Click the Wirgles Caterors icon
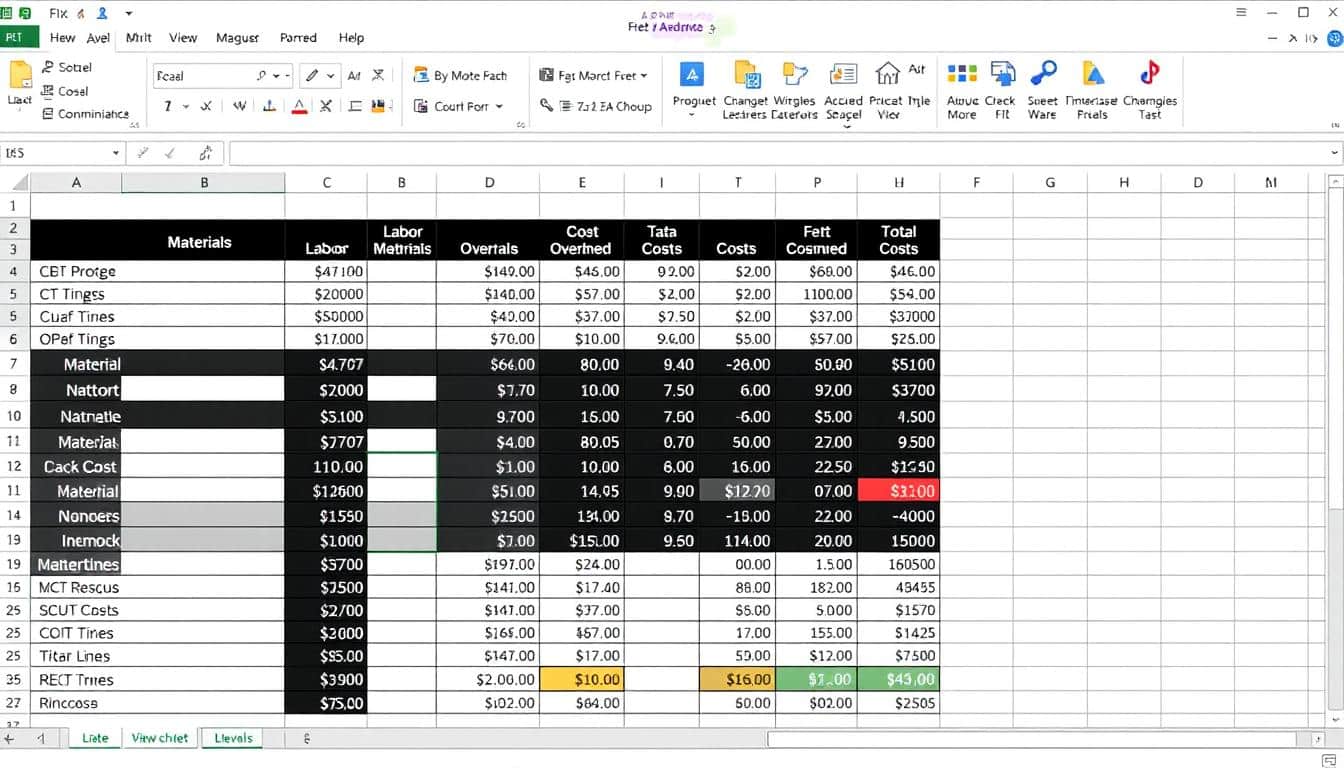Image resolution: width=1344 pixels, height=768 pixels. pyautogui.click(x=795, y=74)
